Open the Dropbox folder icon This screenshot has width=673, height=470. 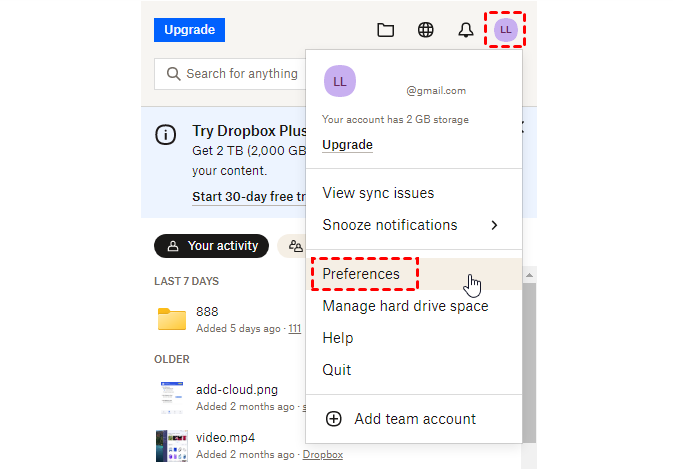tap(385, 30)
